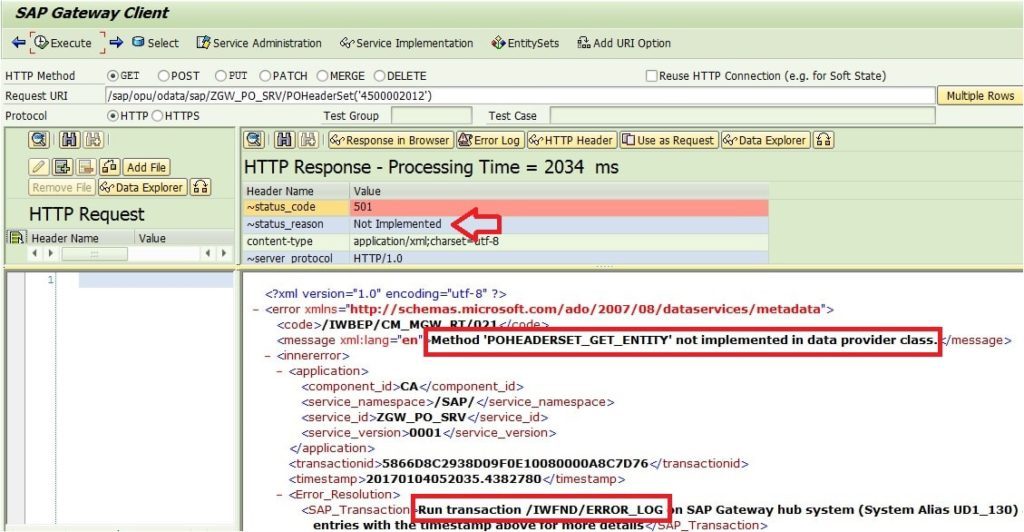Click the Response in Browser button
This screenshot has height=532, width=1024.
pos(390,140)
